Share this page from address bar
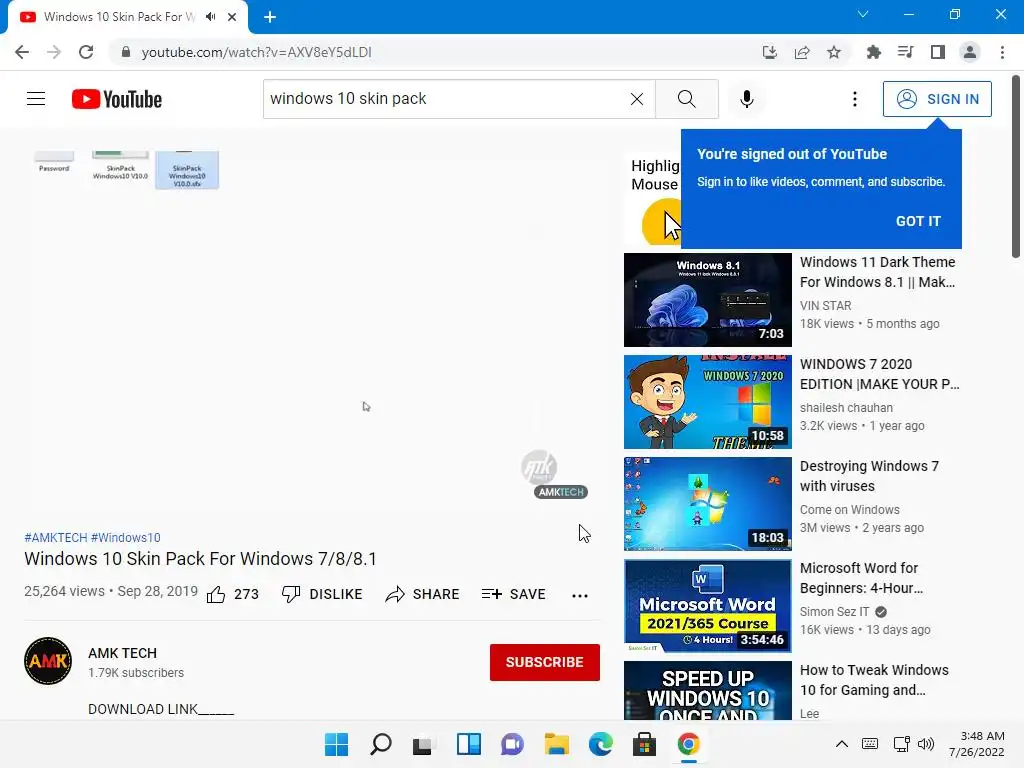This screenshot has width=1024, height=768. pos(802,52)
